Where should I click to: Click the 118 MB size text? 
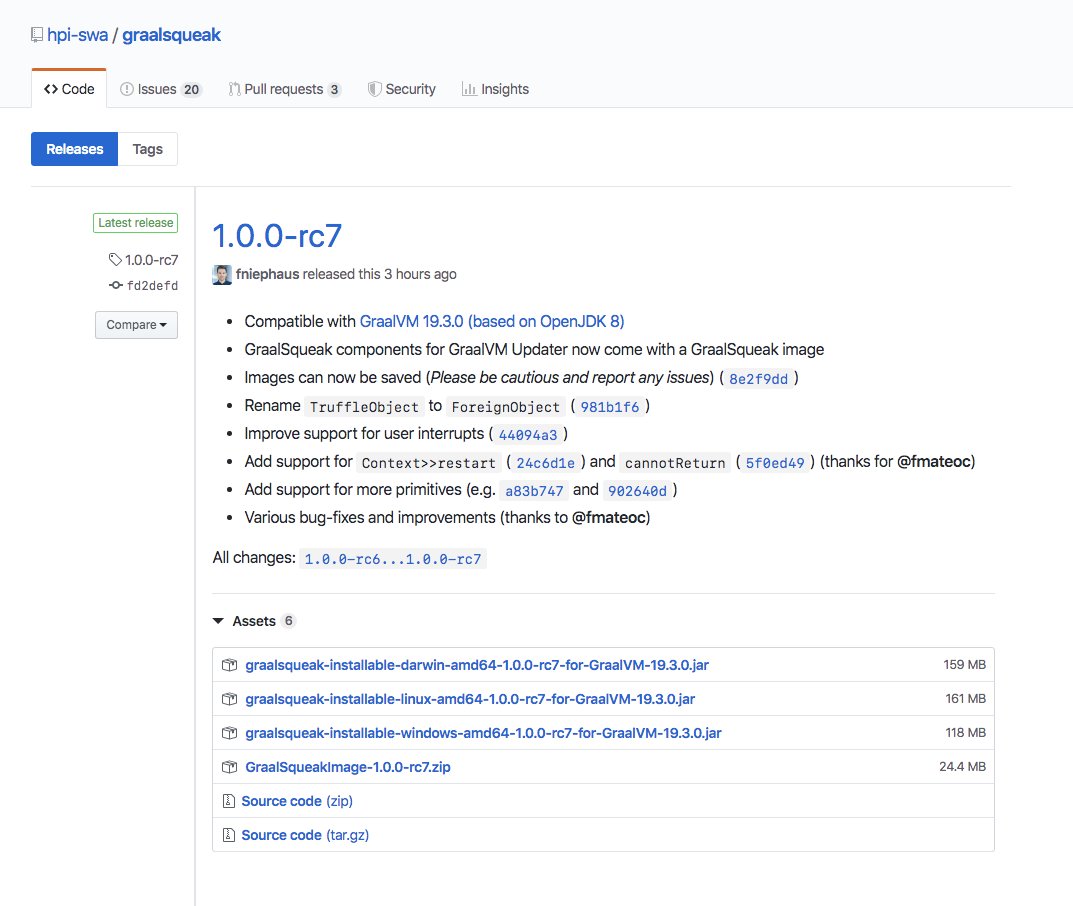(966, 733)
